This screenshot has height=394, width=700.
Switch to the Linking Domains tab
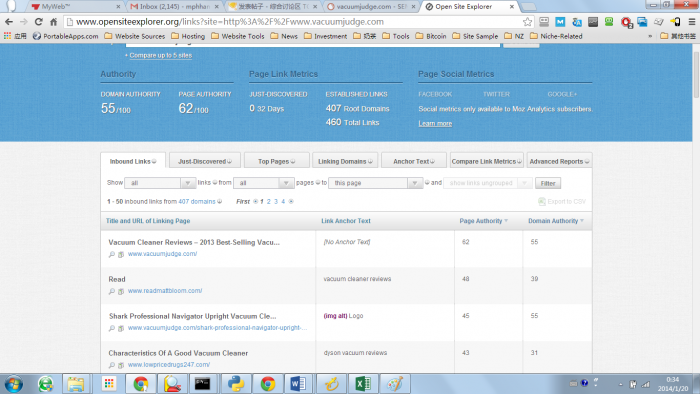point(345,161)
